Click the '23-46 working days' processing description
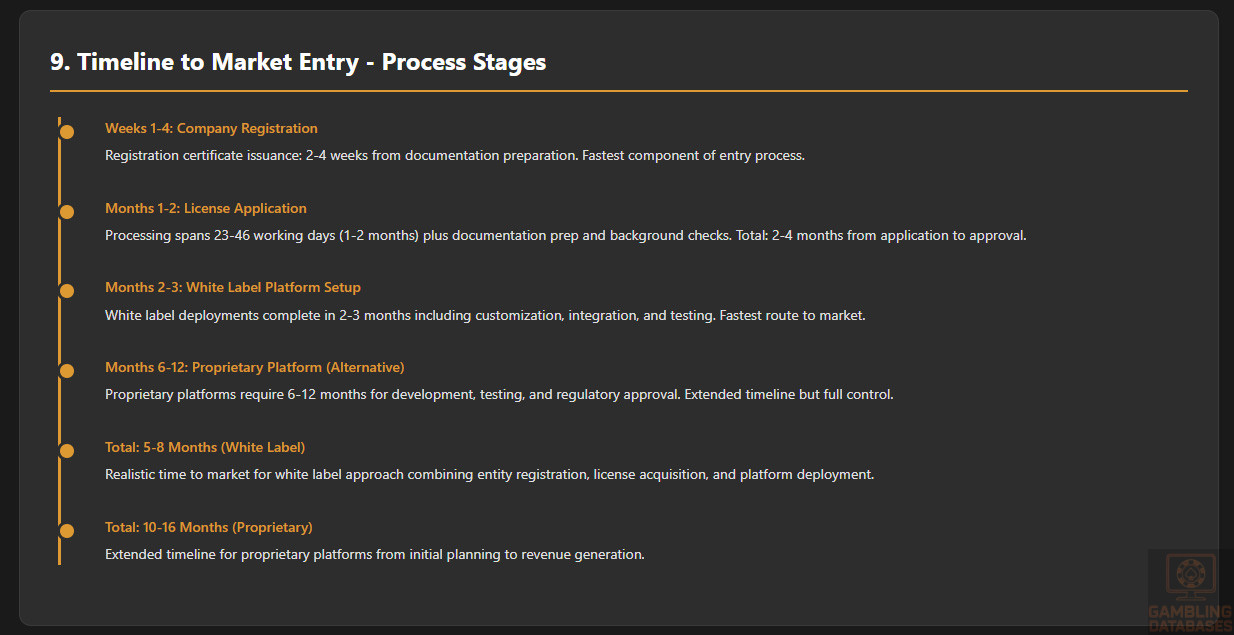This screenshot has height=635, width=1234. (x=566, y=236)
